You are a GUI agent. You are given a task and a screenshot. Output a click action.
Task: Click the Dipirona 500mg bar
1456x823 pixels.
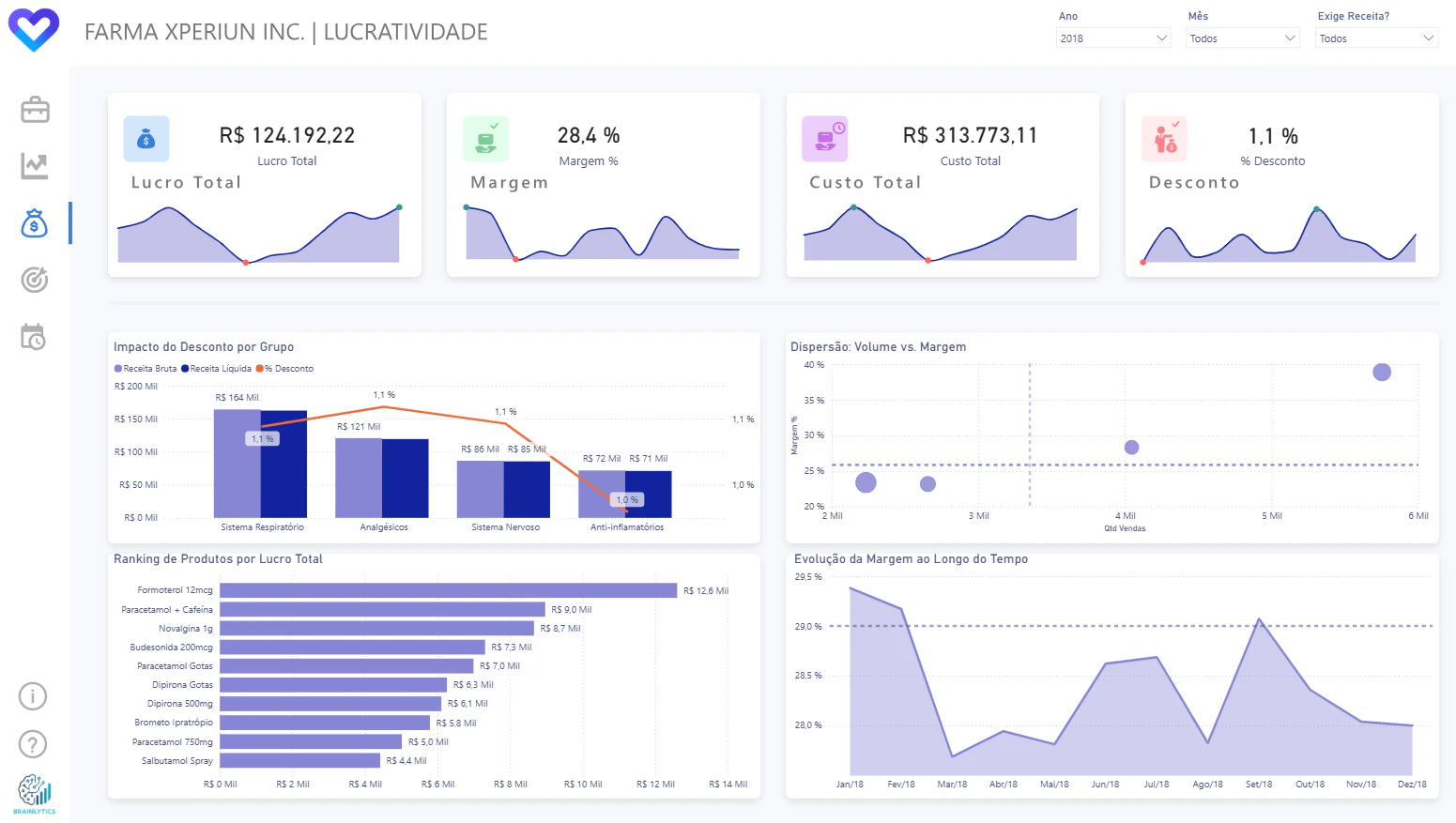coord(330,703)
